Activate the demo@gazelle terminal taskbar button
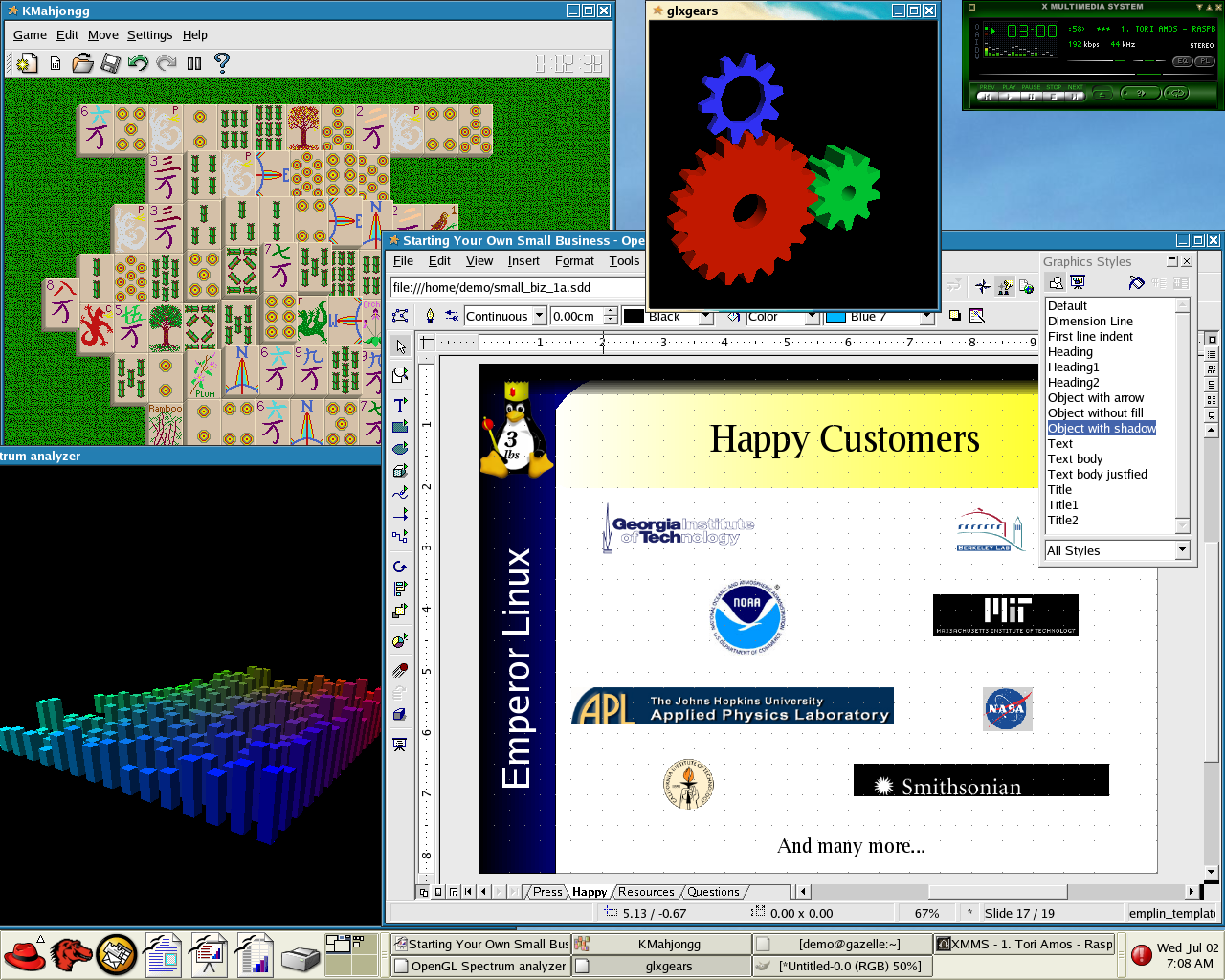1225x980 pixels. pos(842,944)
